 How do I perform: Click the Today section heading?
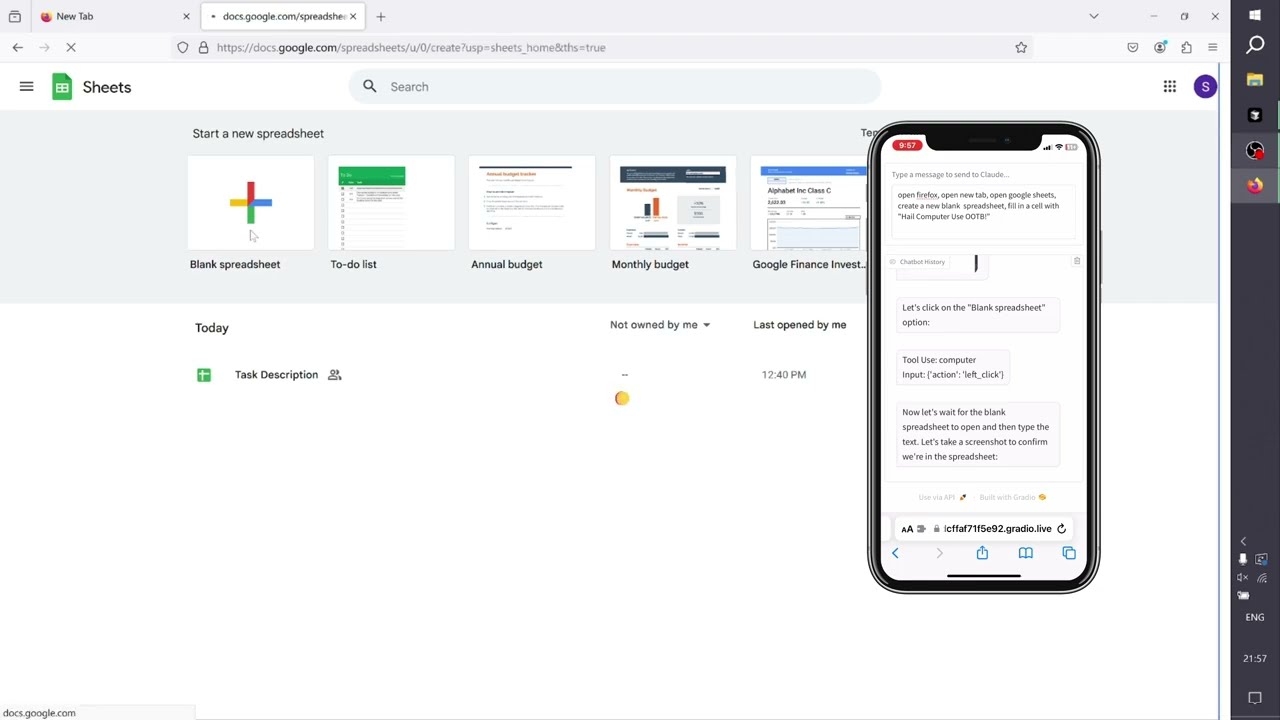(212, 328)
